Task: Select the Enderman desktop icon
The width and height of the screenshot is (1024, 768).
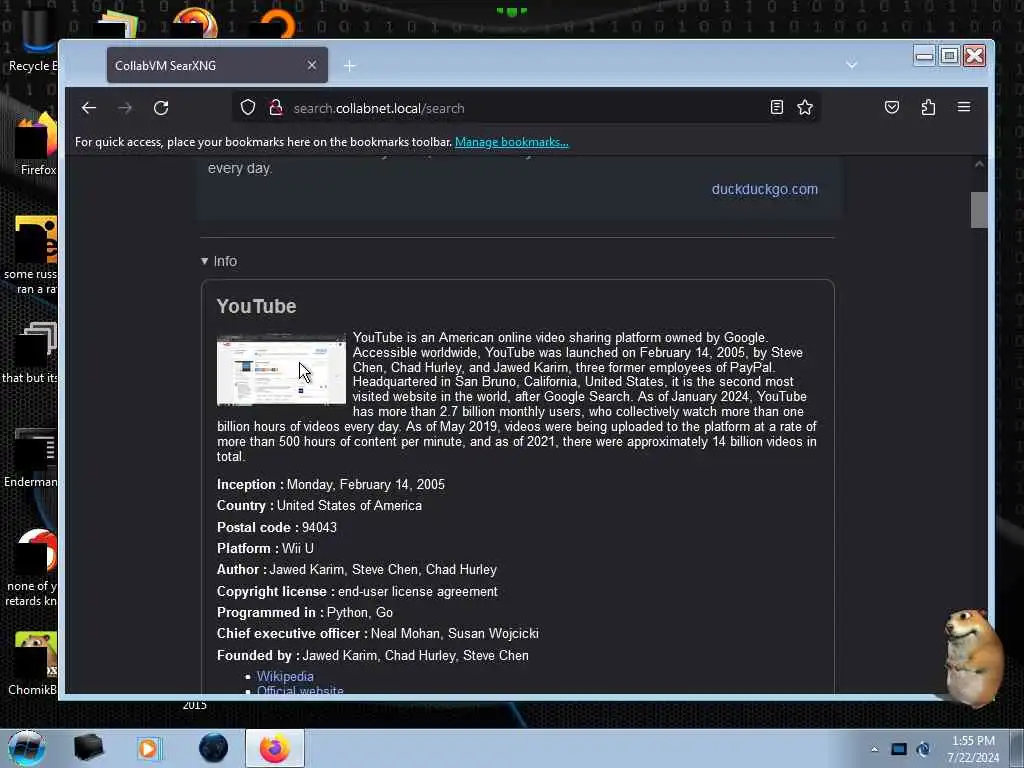Action: point(33,459)
